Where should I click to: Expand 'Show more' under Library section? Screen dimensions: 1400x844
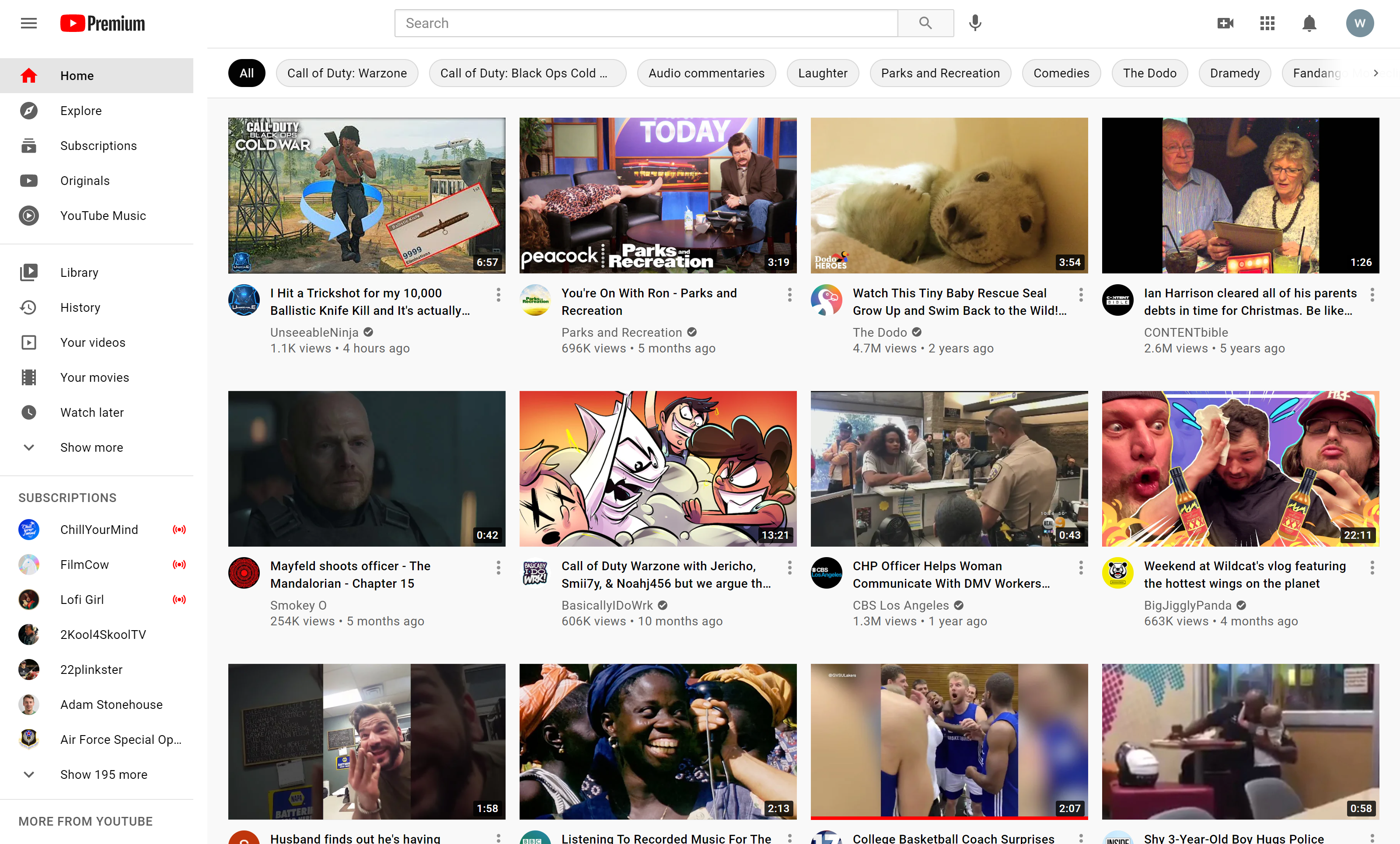point(91,447)
